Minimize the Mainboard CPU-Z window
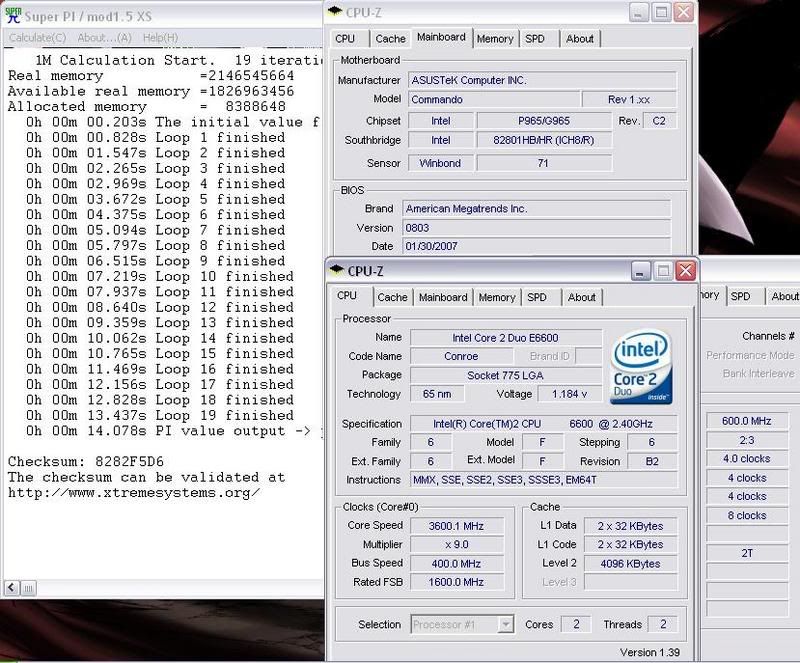Viewport: 800px width, 663px height. (x=639, y=12)
